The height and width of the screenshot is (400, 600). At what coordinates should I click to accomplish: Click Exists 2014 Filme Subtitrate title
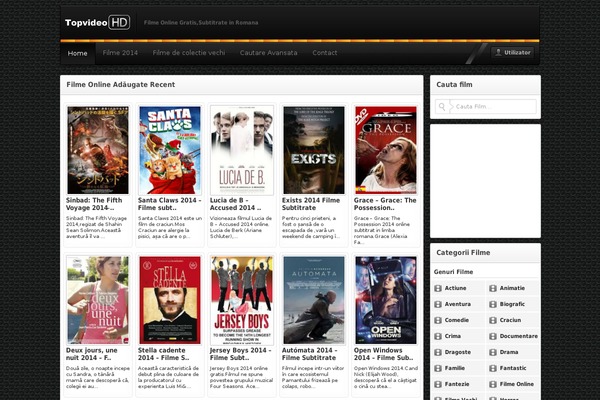click(x=311, y=204)
